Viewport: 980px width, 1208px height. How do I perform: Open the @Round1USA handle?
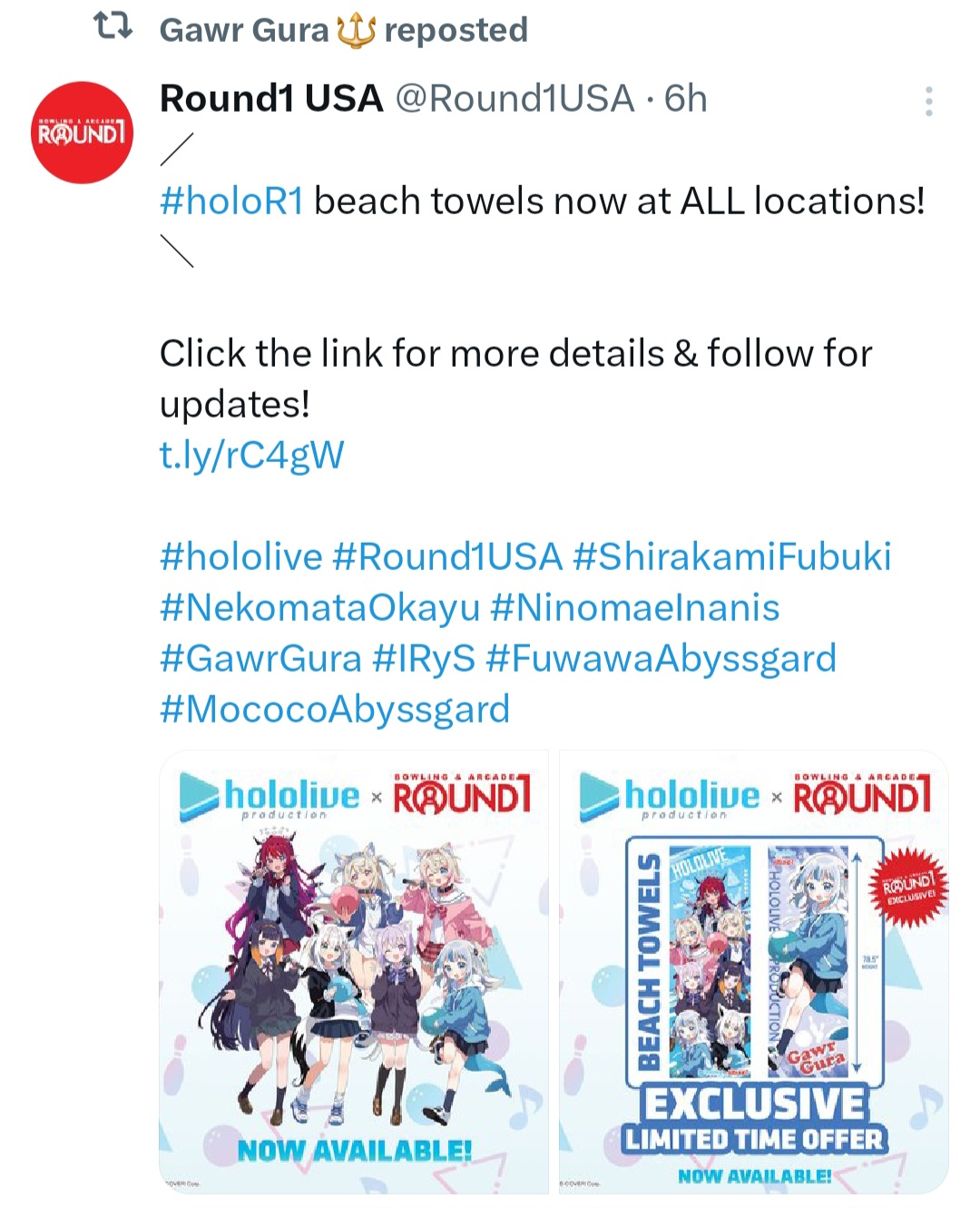(514, 98)
